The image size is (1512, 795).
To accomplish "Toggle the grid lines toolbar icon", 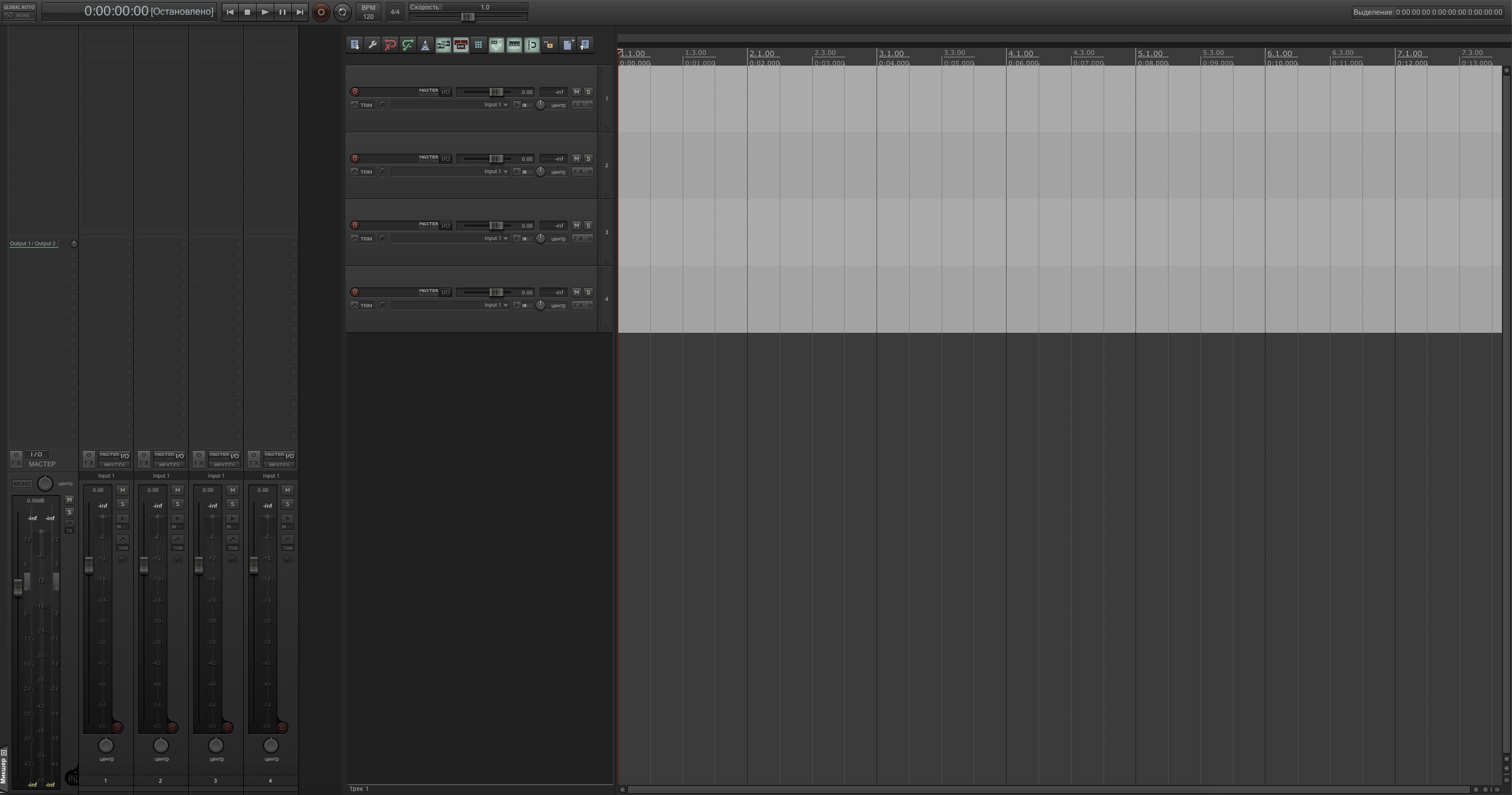I will 479,45.
